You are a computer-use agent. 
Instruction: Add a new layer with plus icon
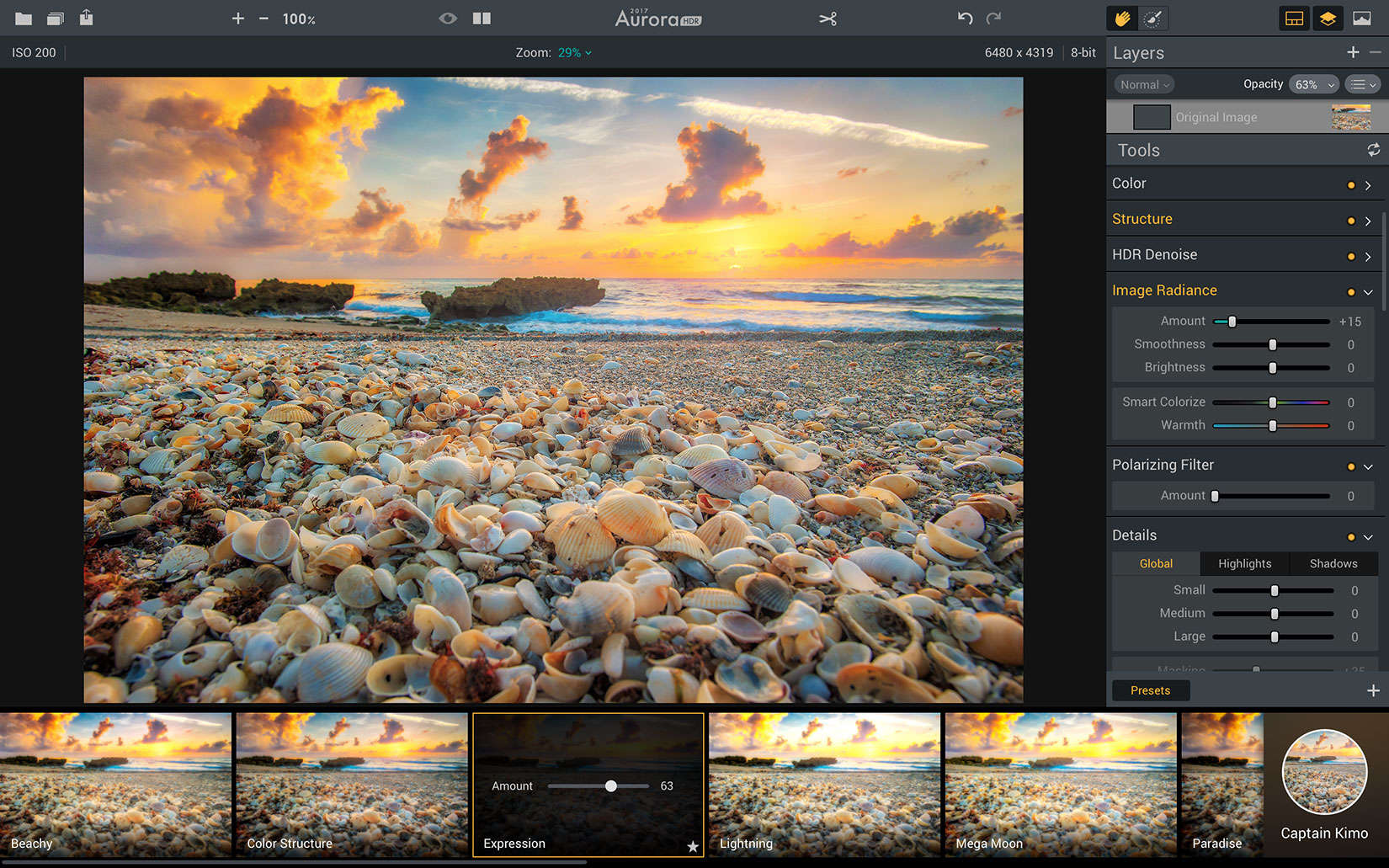point(1353,52)
